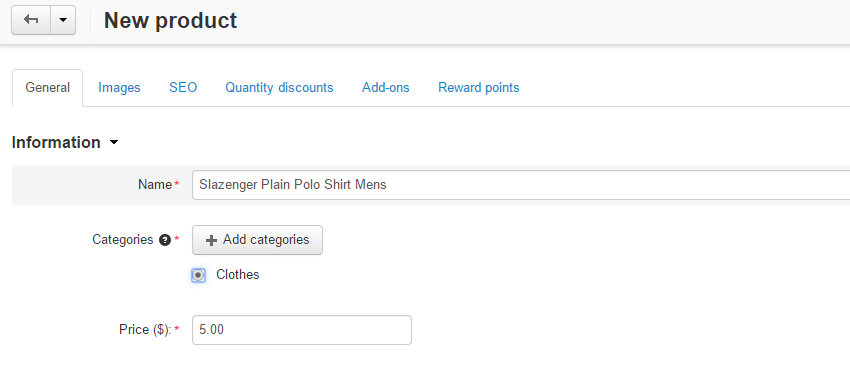The height and width of the screenshot is (369, 850).
Task: Open the Images tab
Action: pos(119,88)
